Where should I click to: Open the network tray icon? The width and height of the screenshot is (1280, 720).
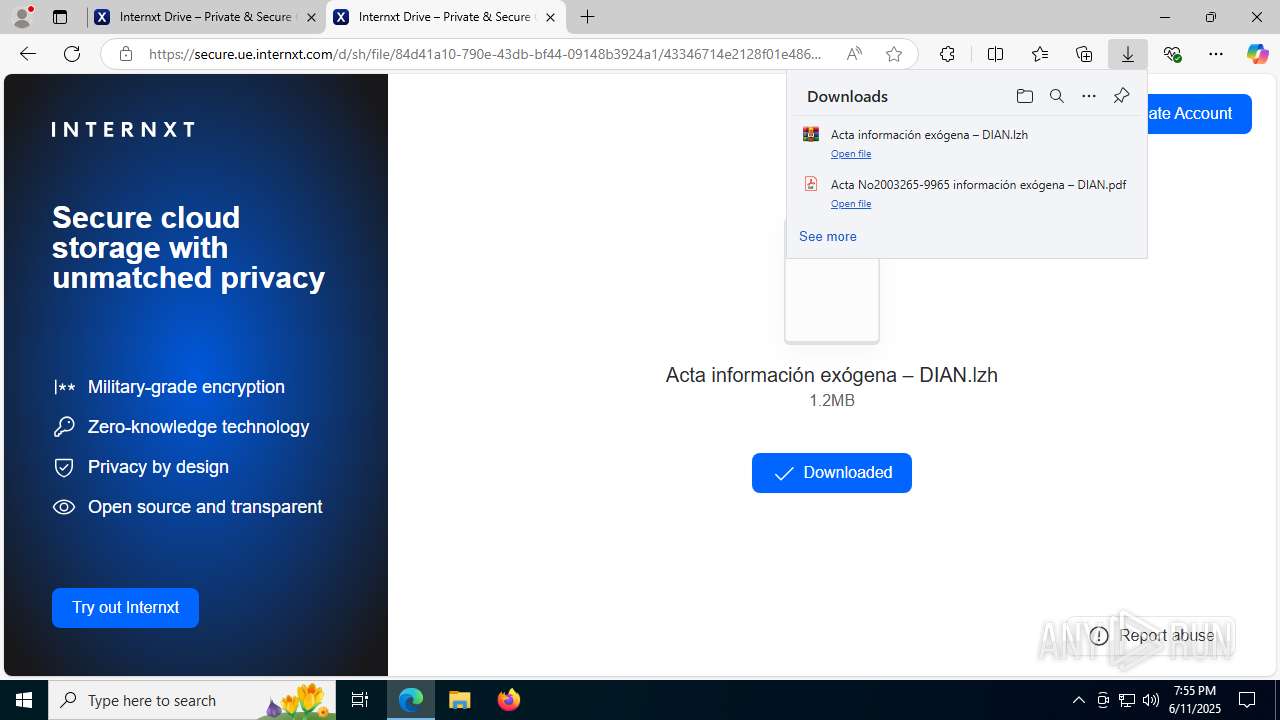click(x=1126, y=700)
